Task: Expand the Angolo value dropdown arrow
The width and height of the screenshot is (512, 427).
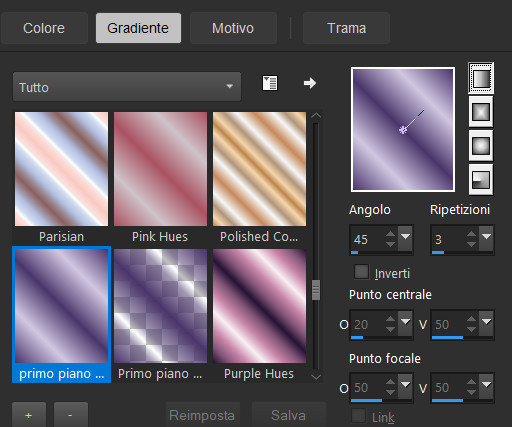Action: click(x=406, y=238)
